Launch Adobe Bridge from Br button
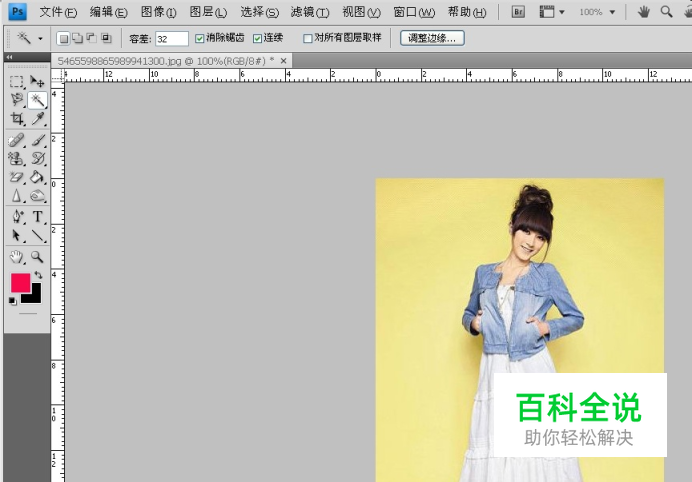Screen dimensions: 692x482 coord(518,12)
